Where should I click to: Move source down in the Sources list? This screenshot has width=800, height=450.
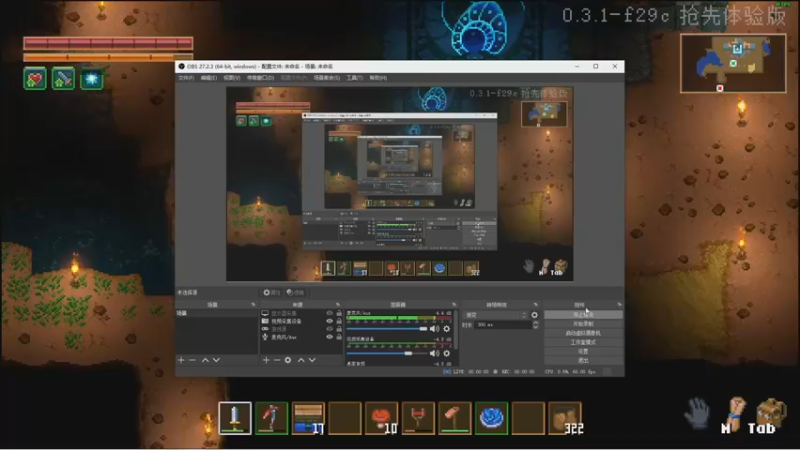click(x=312, y=360)
